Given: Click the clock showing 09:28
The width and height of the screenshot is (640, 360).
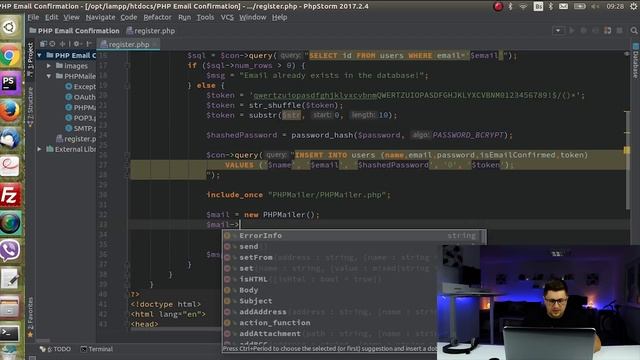Looking at the screenshot, I should pos(615,7).
